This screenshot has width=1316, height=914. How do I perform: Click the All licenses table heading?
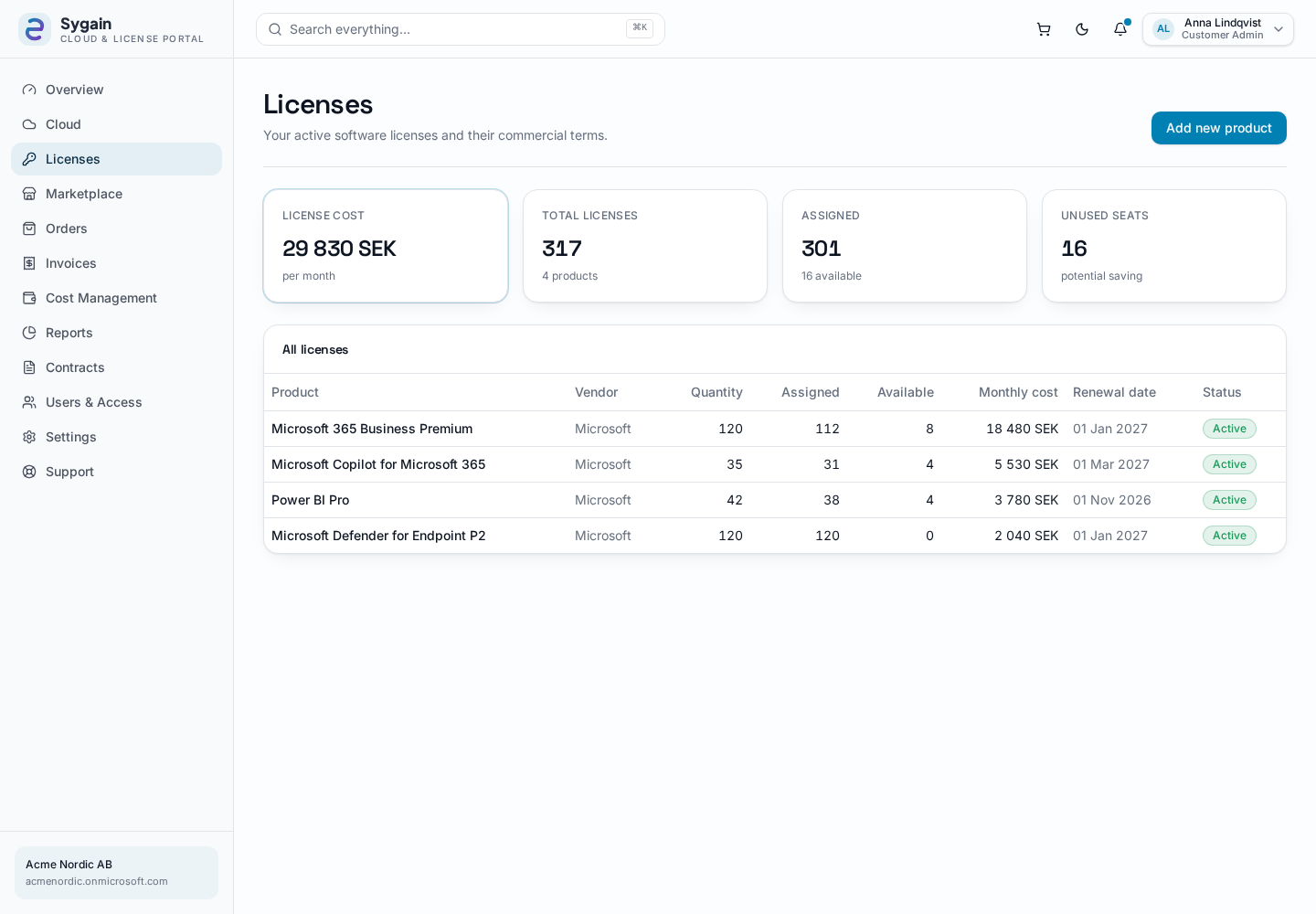click(x=315, y=349)
